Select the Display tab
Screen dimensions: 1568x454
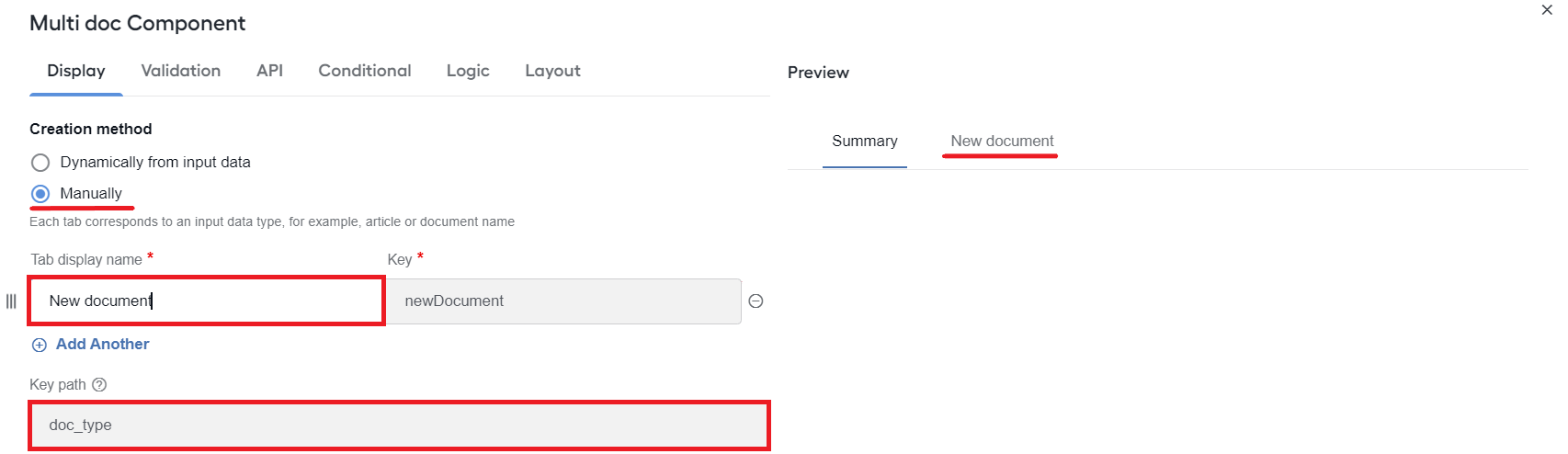76,71
